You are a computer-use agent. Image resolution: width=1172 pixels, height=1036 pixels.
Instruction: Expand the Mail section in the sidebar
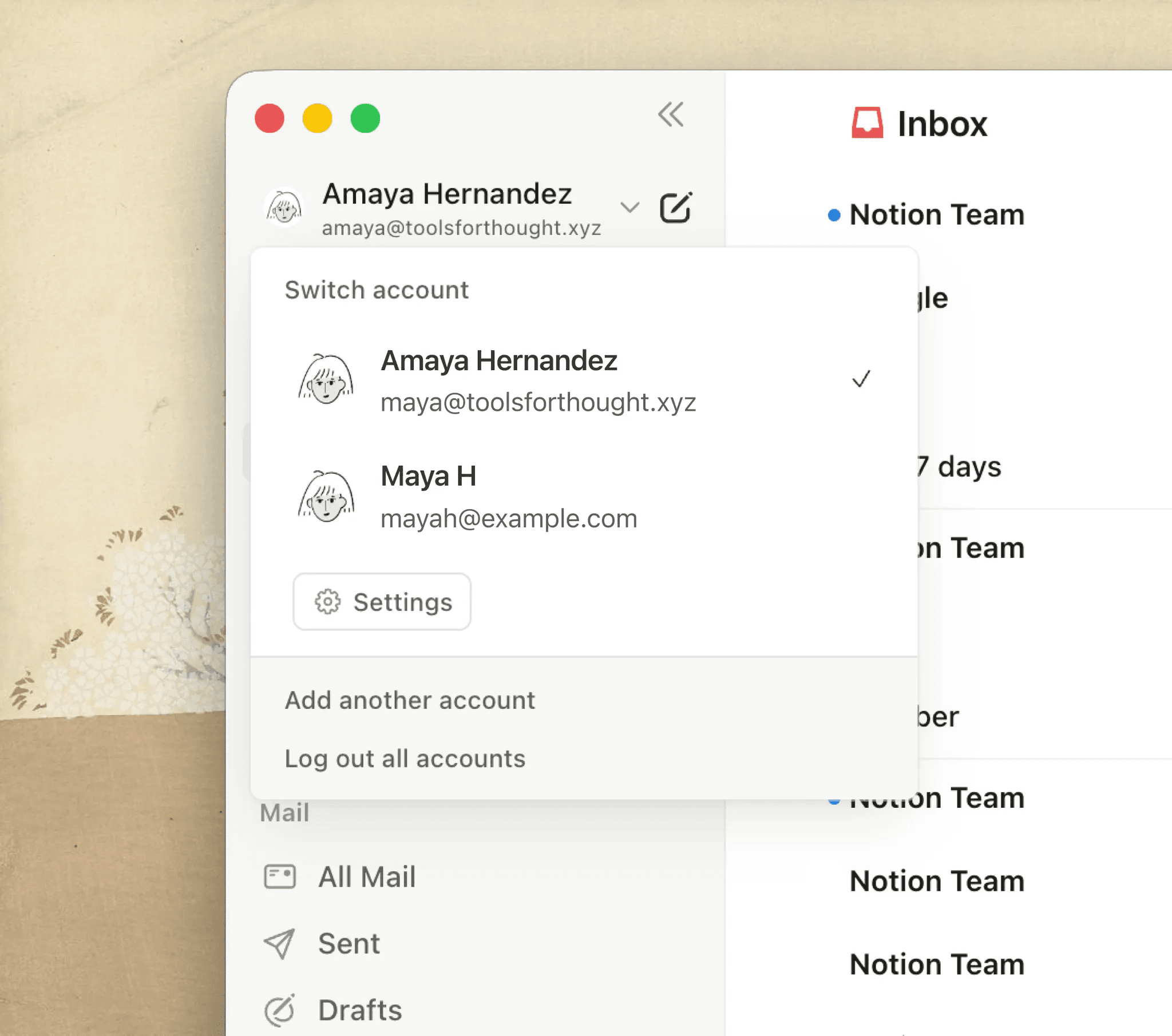click(285, 812)
